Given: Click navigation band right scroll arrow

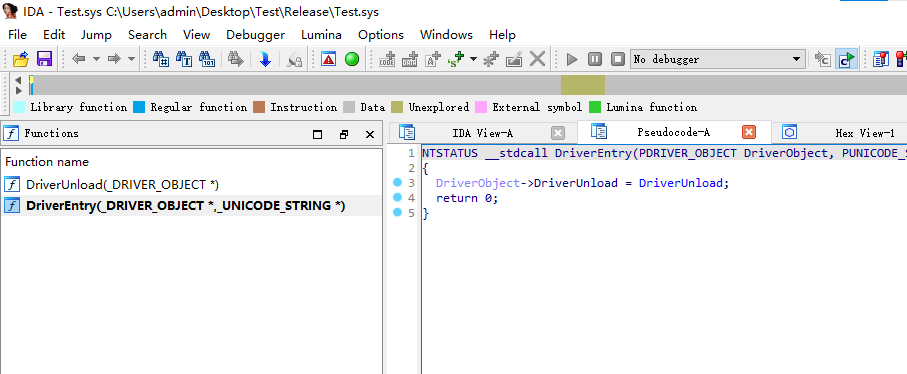Looking at the screenshot, I should [x=18, y=90].
